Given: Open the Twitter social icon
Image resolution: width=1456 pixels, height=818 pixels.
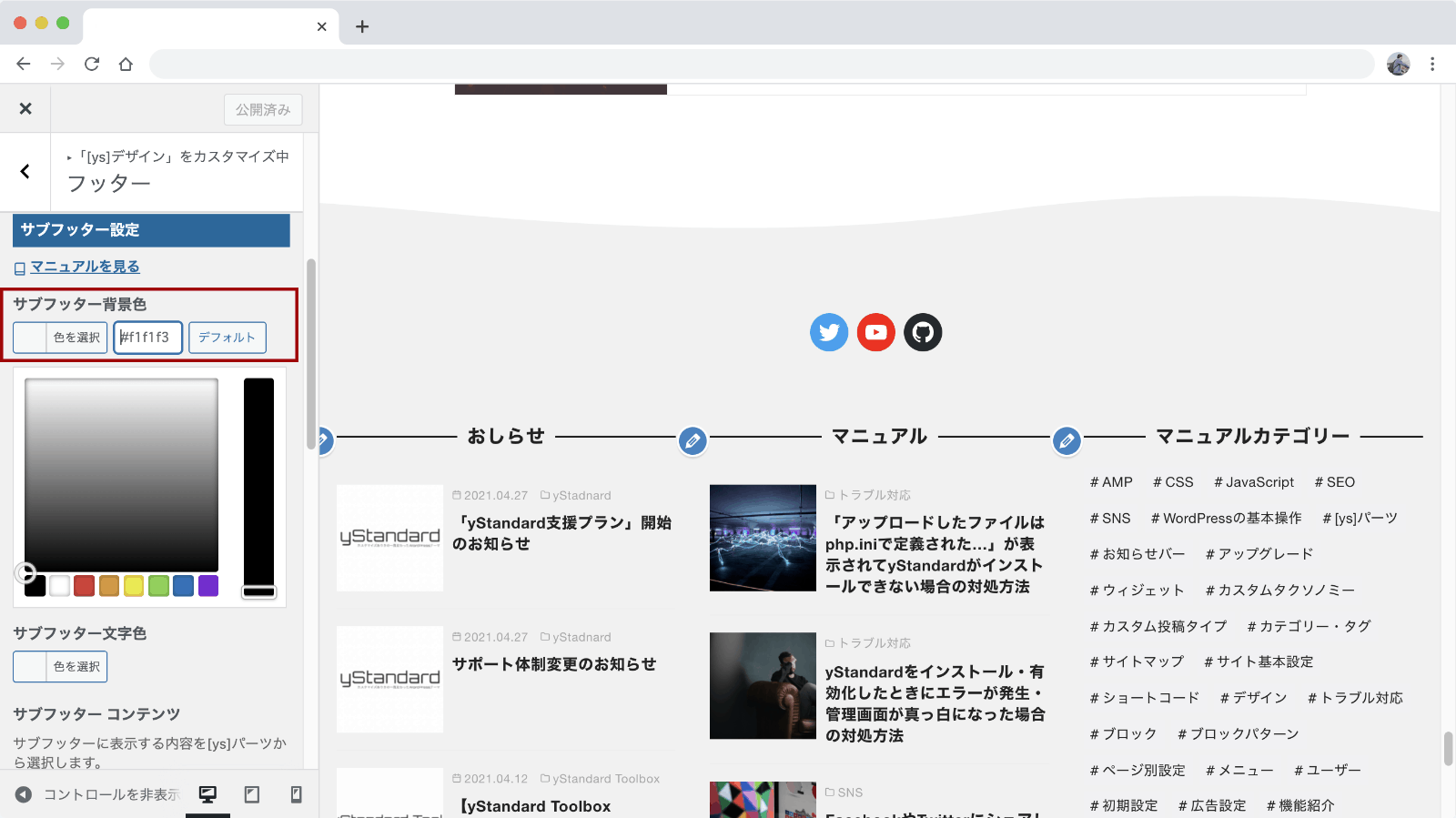Looking at the screenshot, I should 829,332.
